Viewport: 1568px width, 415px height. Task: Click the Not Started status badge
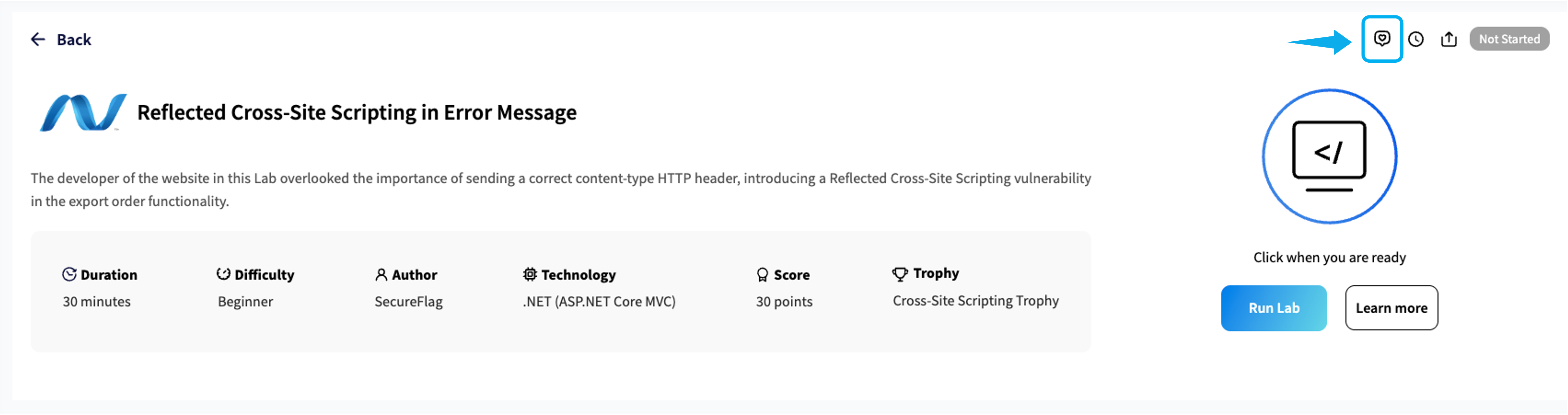tap(1509, 39)
